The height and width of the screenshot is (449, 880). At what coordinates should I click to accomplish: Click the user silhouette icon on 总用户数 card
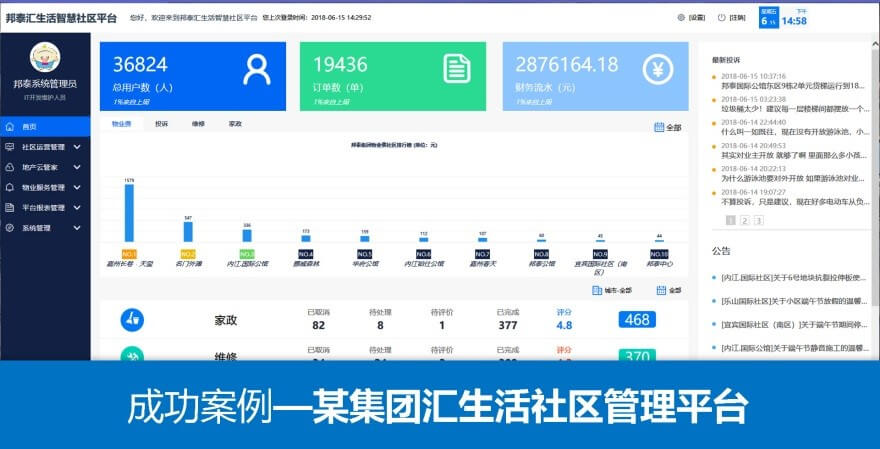tap(257, 68)
